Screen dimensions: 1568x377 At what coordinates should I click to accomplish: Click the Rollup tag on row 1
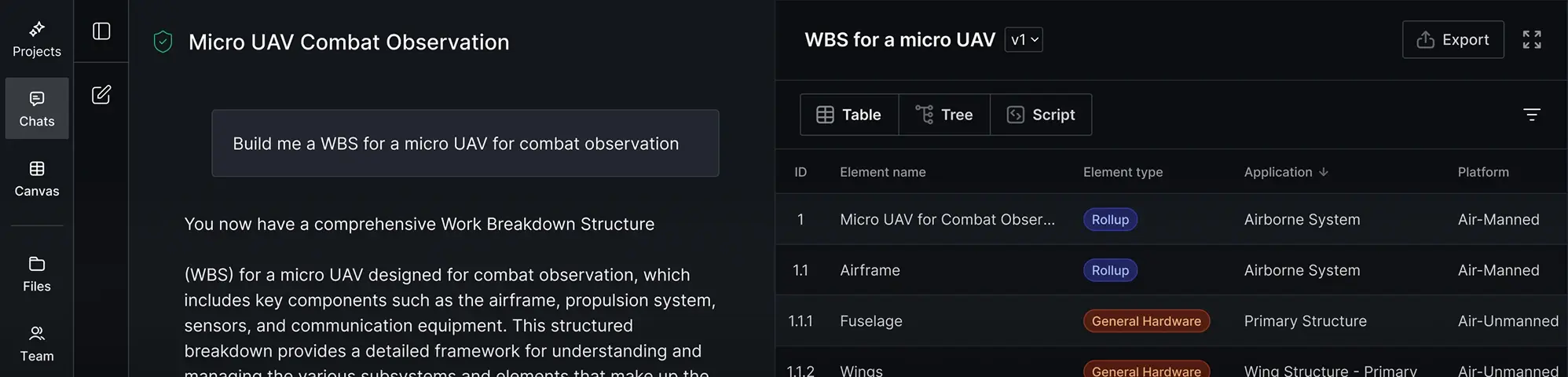coord(1109,220)
